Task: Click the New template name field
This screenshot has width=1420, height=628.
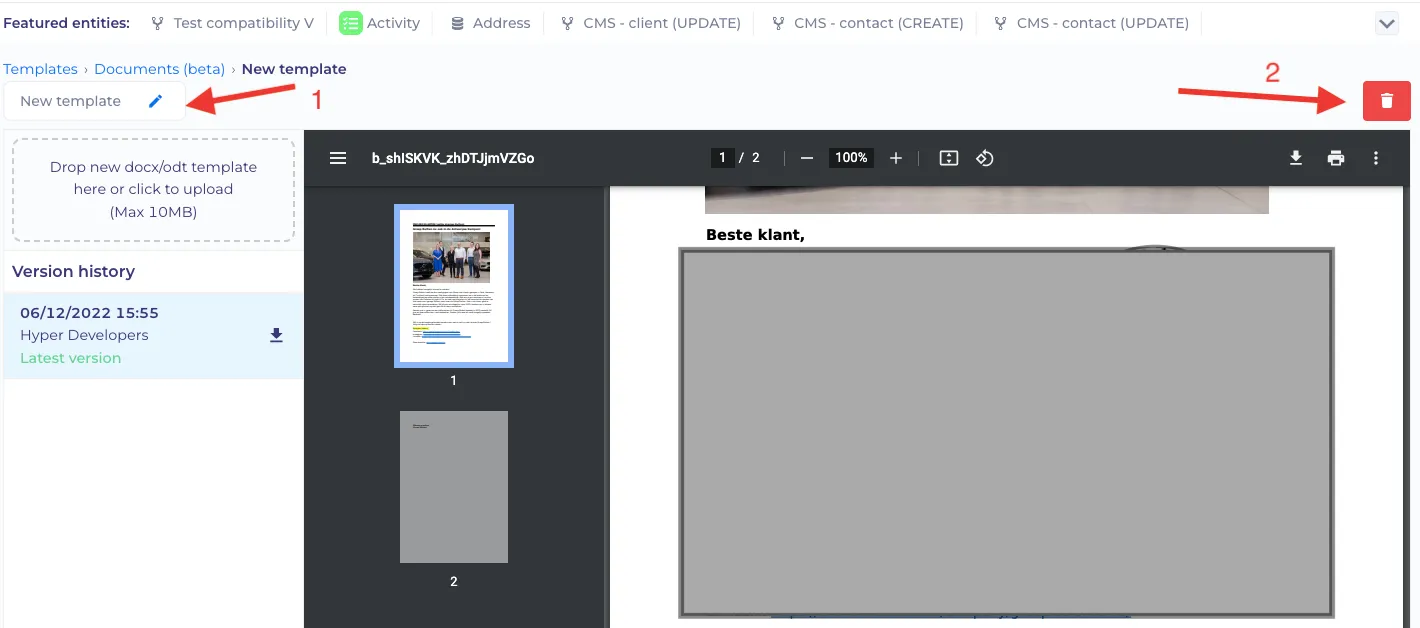Action: (95, 101)
